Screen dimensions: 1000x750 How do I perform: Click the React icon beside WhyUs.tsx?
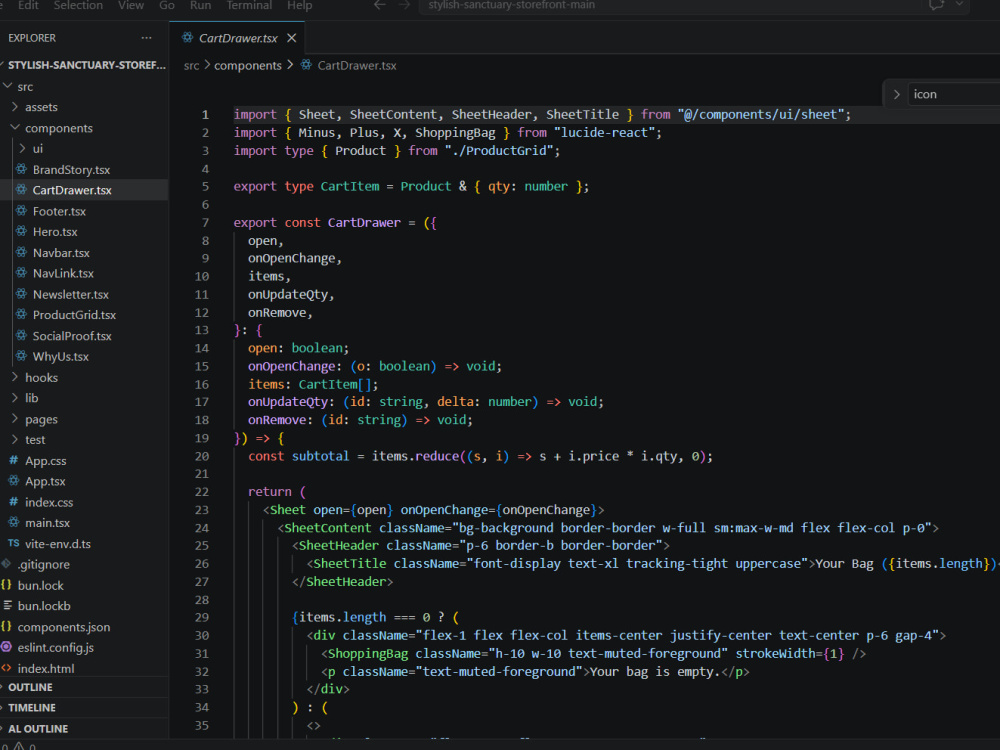[x=21, y=356]
